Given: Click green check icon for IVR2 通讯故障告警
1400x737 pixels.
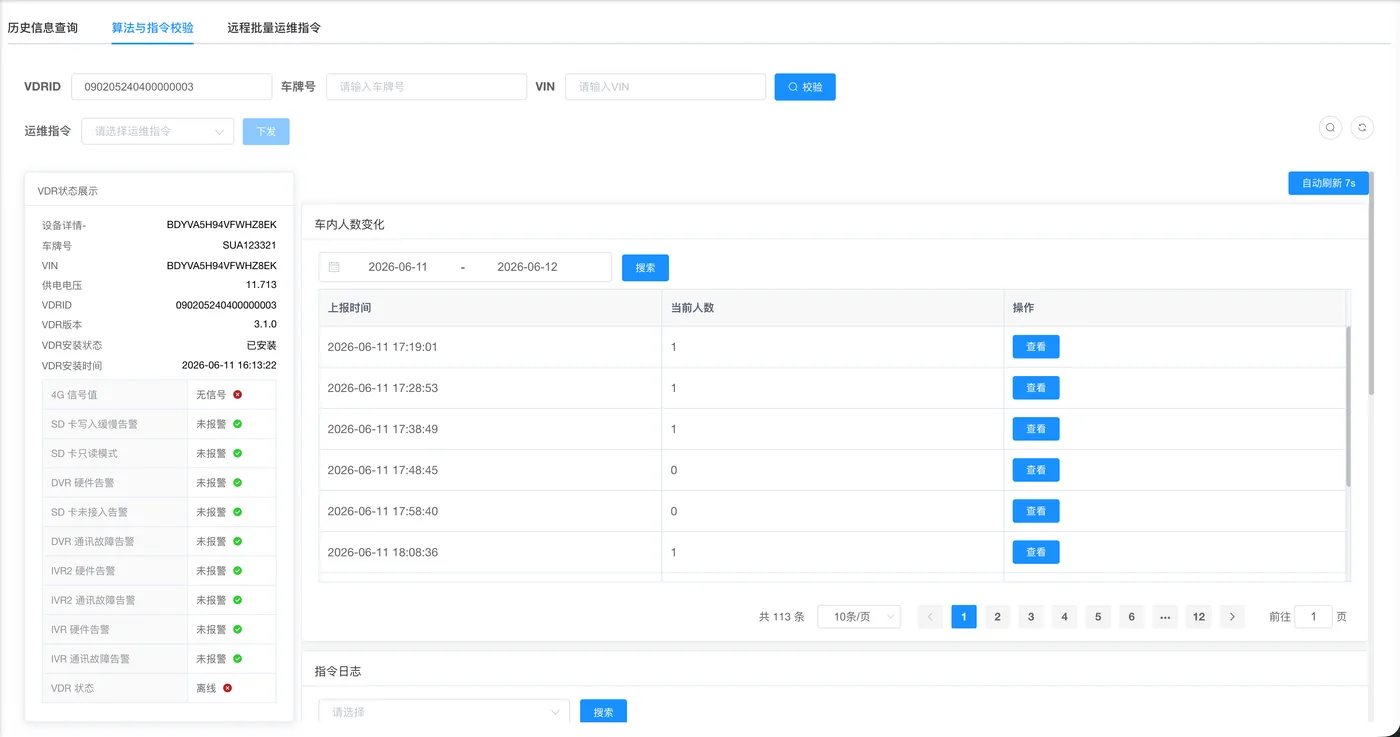Looking at the screenshot, I should tap(238, 600).
